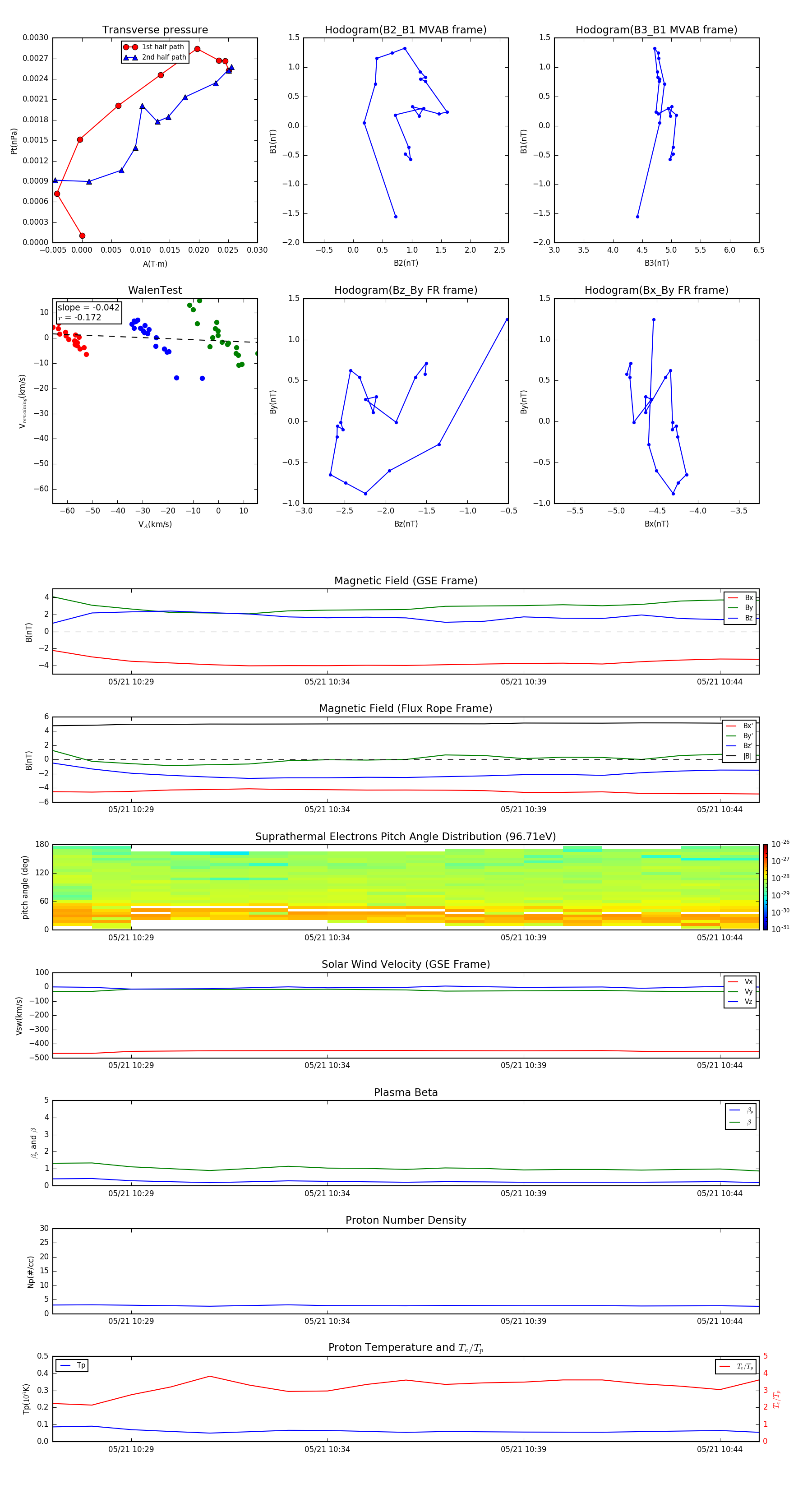Click the "Hodogram(Bx_By FR frame)" title
This screenshot has height=1489, width=812.
[656, 290]
